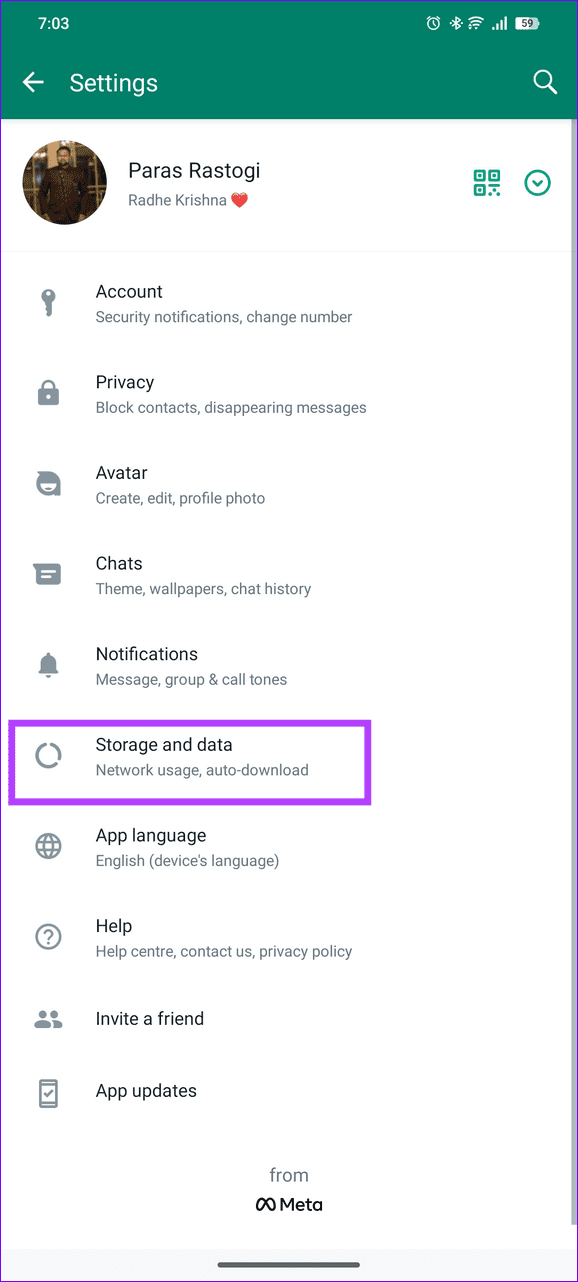Click the Chats speech bubble icon

coord(48,574)
